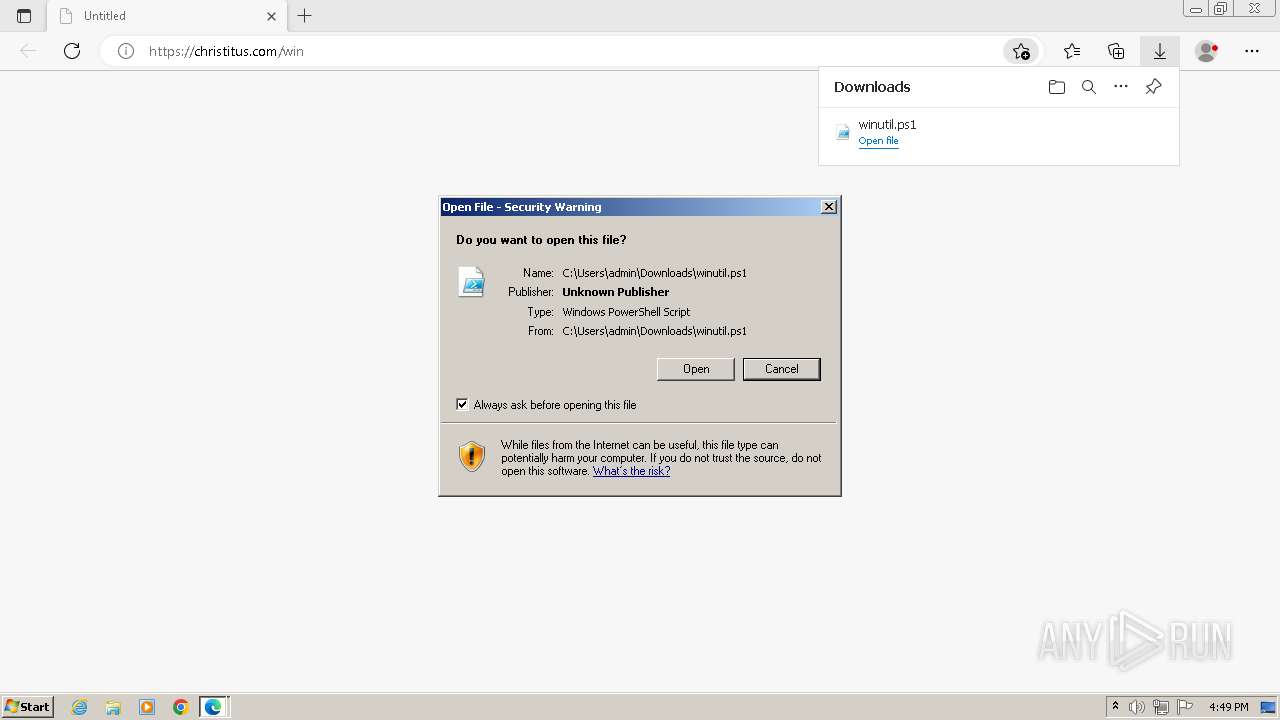Search downloads with magnifier icon
Image resolution: width=1280 pixels, height=720 pixels.
[x=1089, y=87]
